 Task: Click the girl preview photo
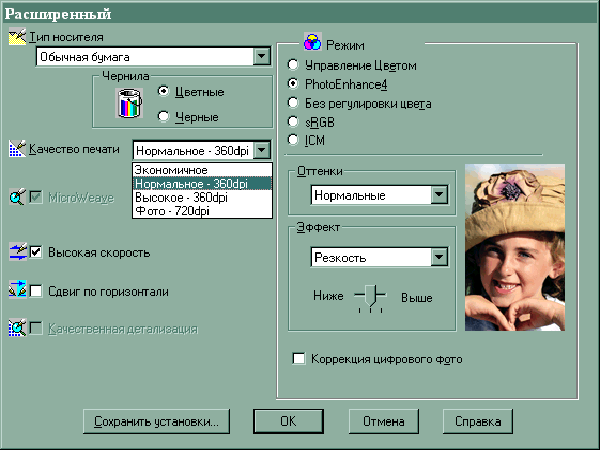515,248
